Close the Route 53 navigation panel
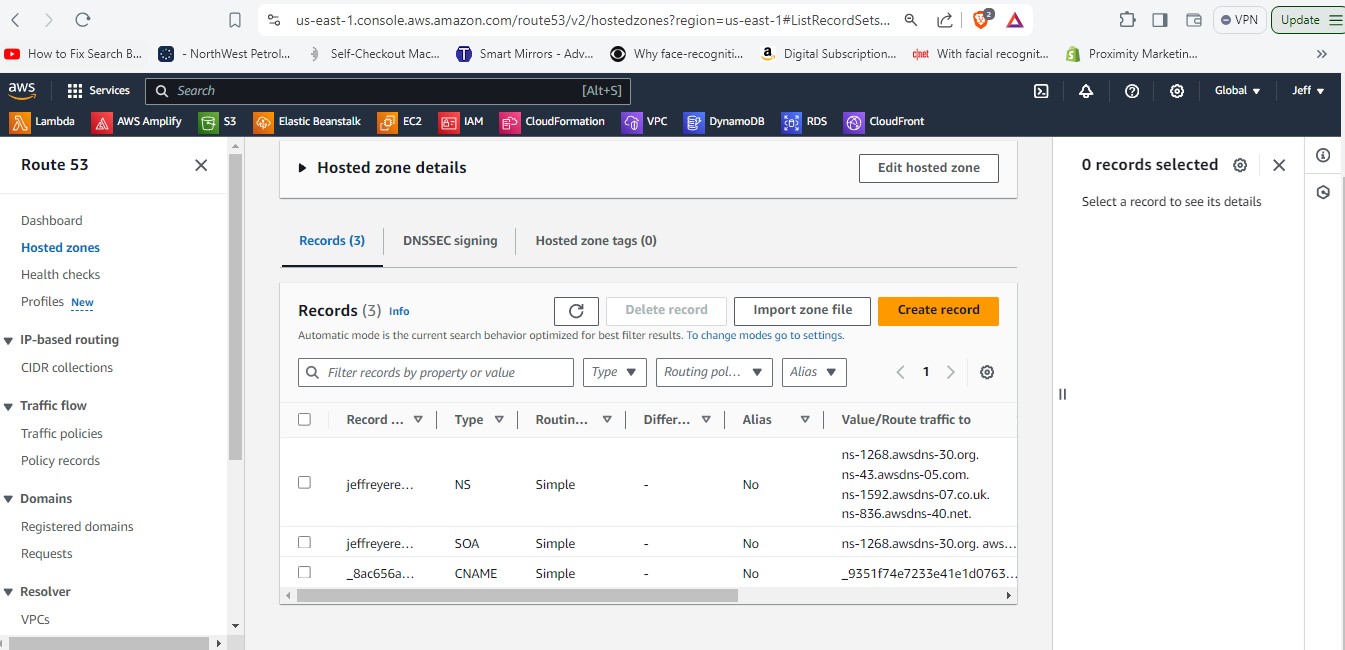The width and height of the screenshot is (1345, 650). coord(201,165)
